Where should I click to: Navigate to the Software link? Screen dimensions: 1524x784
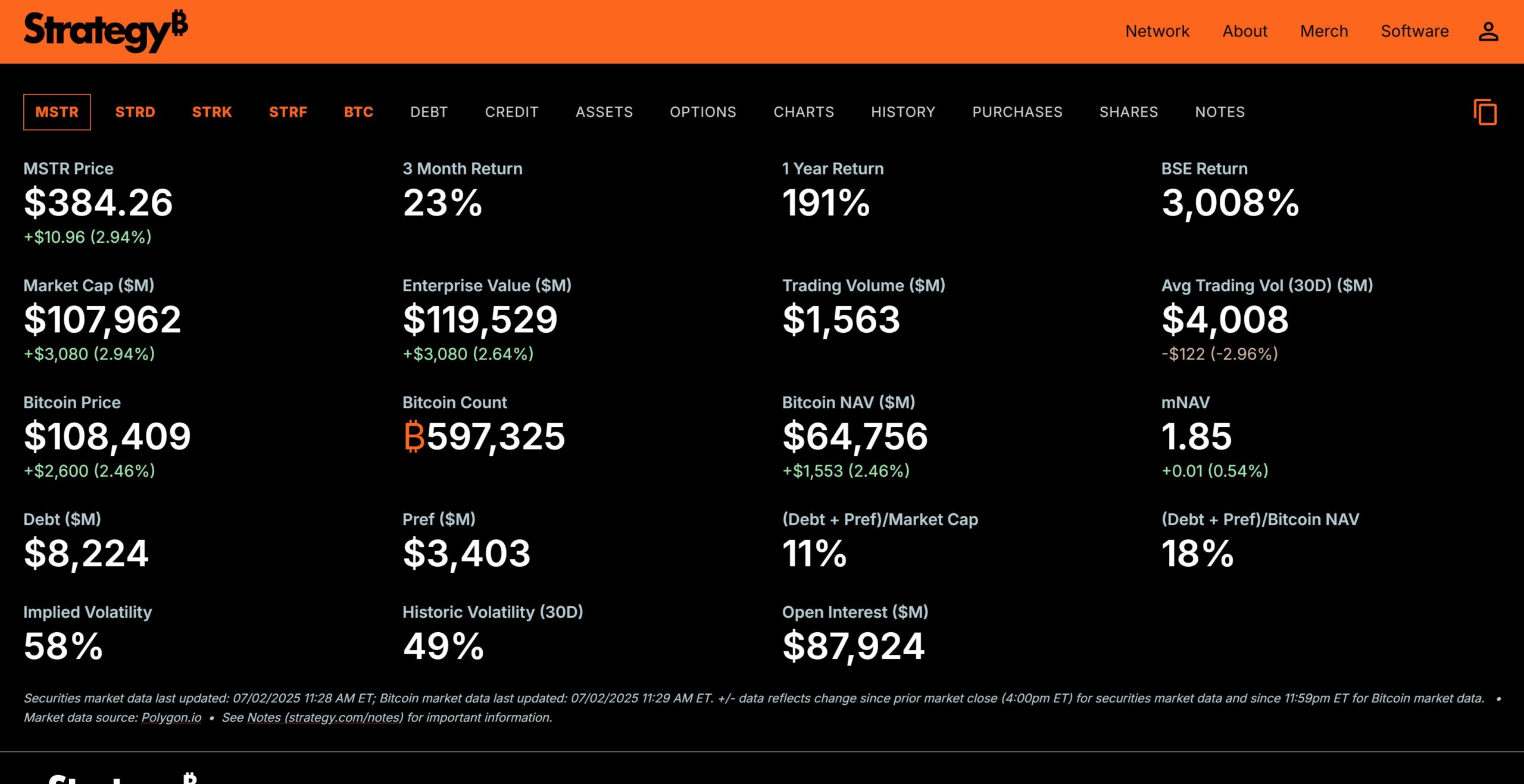(1414, 31)
